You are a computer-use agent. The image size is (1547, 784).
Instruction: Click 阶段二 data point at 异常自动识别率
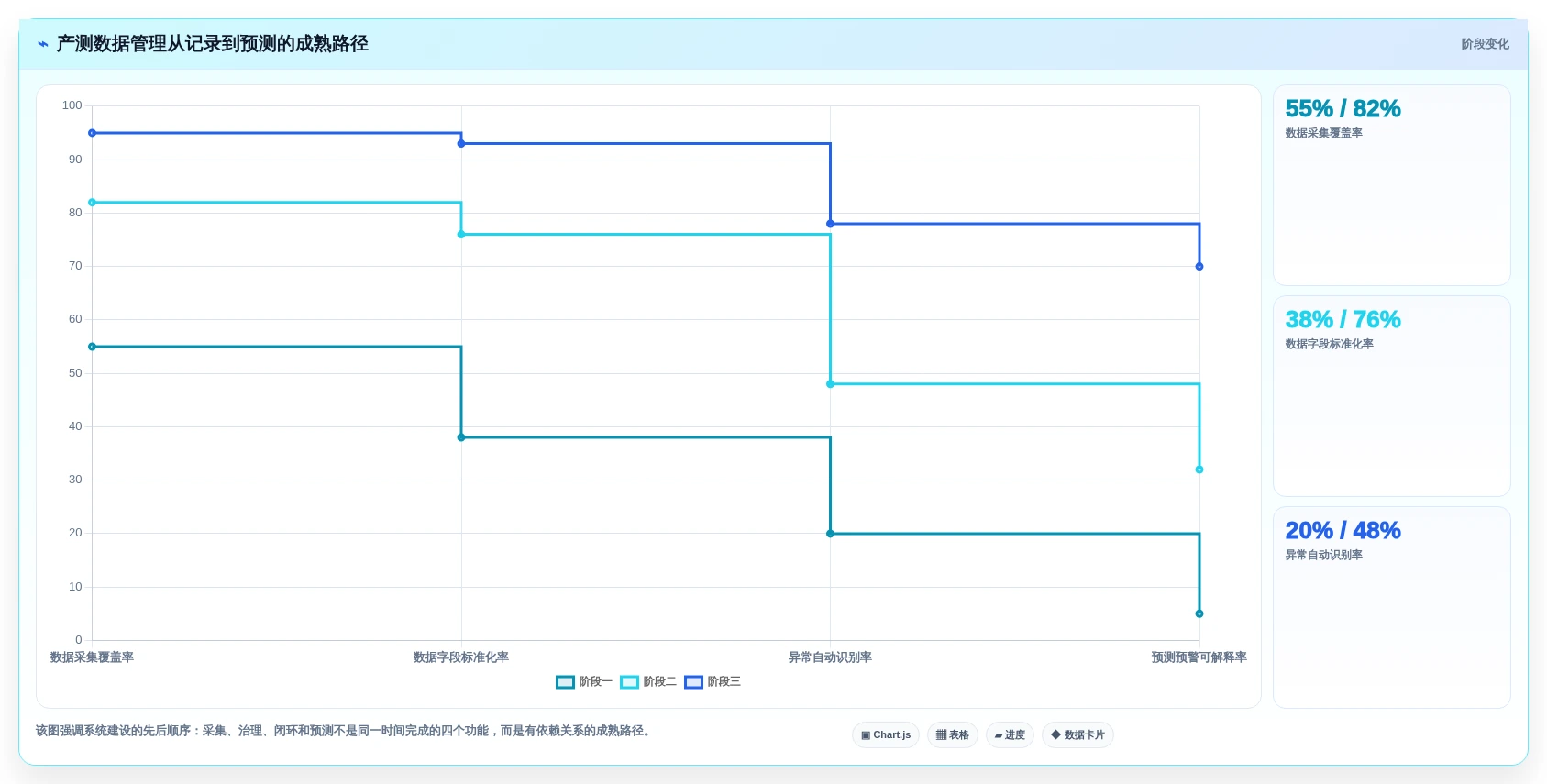[x=831, y=384]
